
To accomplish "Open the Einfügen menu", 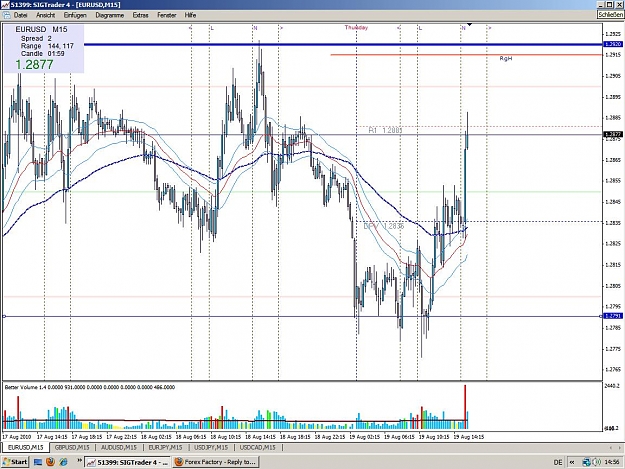I will 75,15.
